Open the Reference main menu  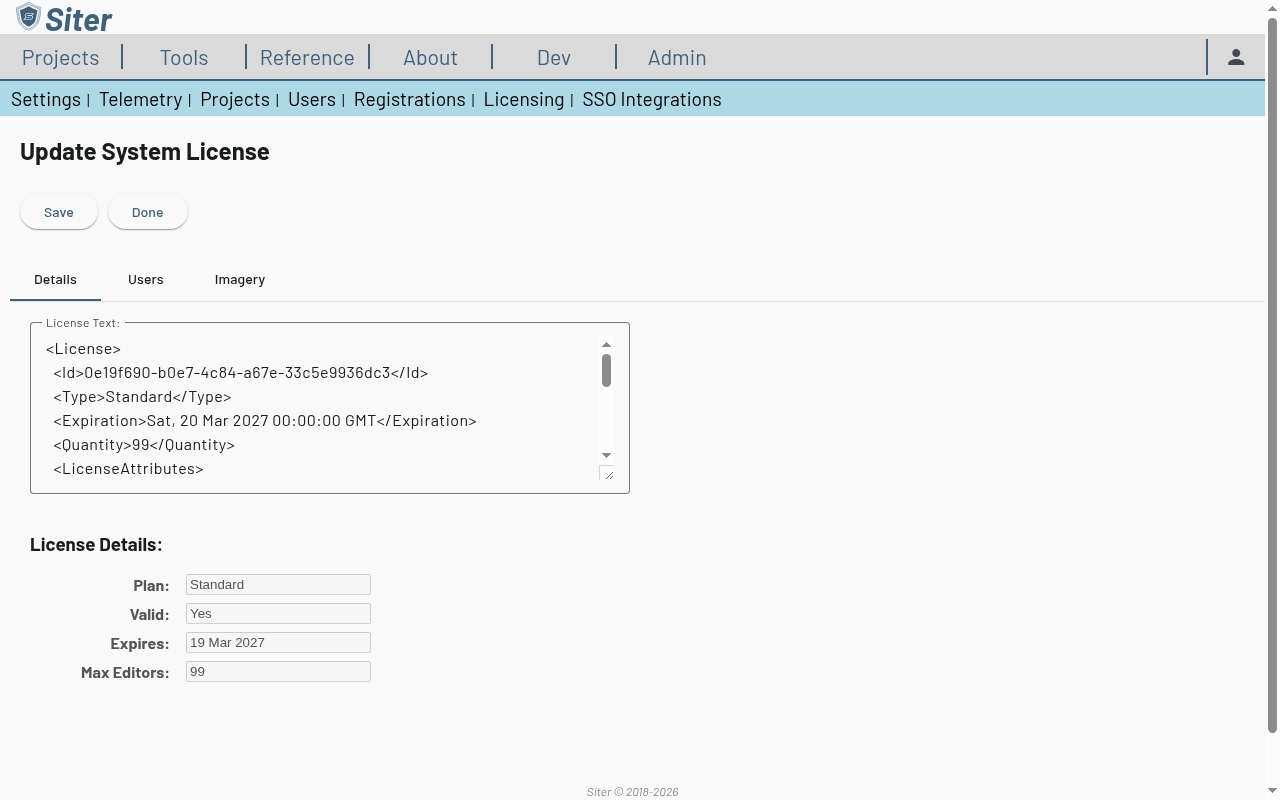(307, 57)
